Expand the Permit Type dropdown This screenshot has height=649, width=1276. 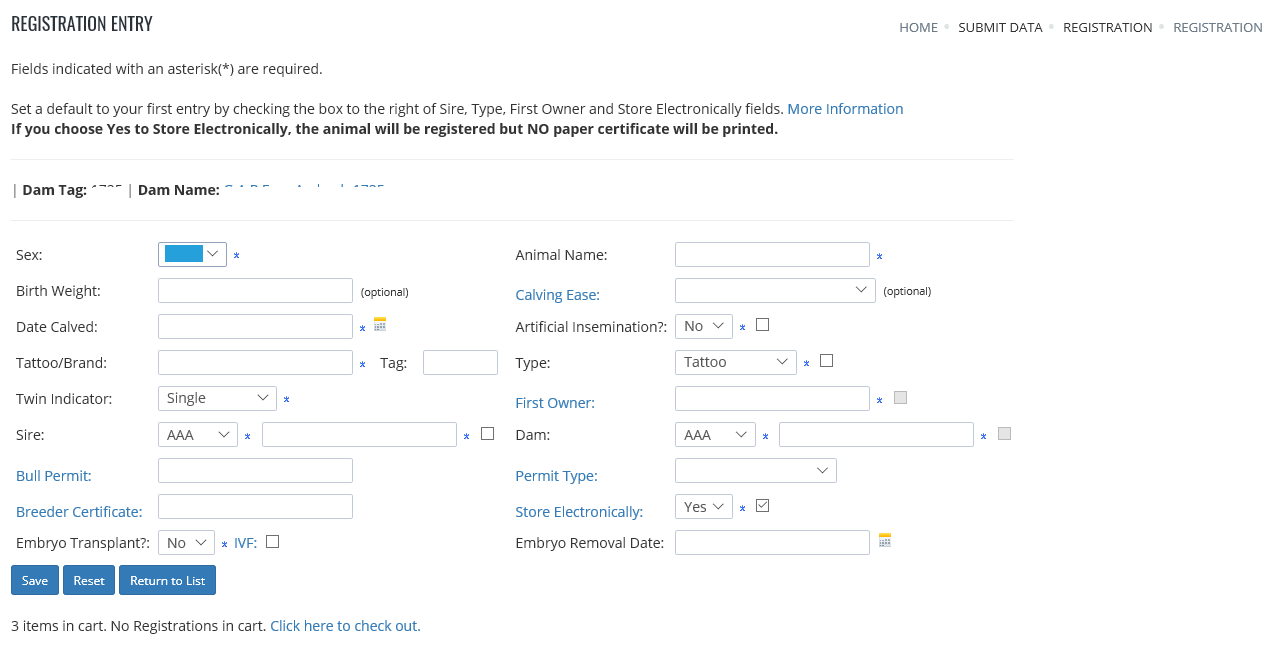pyautogui.click(x=756, y=470)
